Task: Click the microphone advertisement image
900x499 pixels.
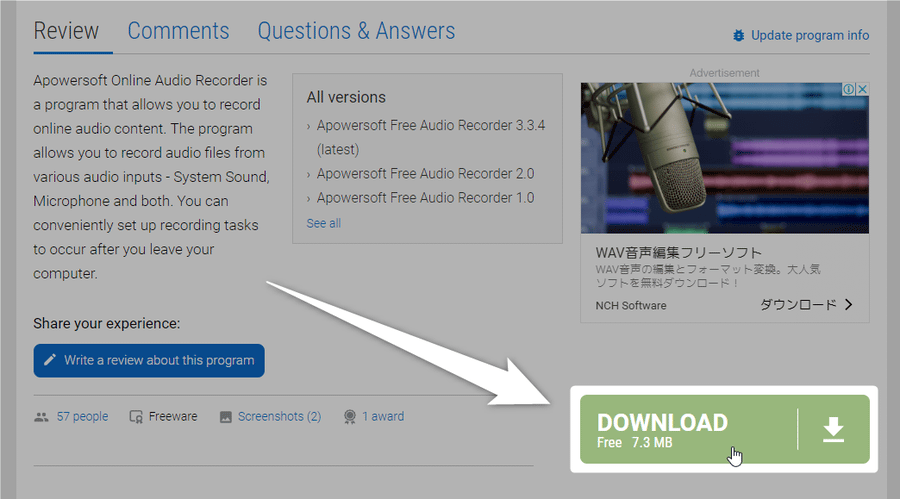Action: click(x=724, y=158)
